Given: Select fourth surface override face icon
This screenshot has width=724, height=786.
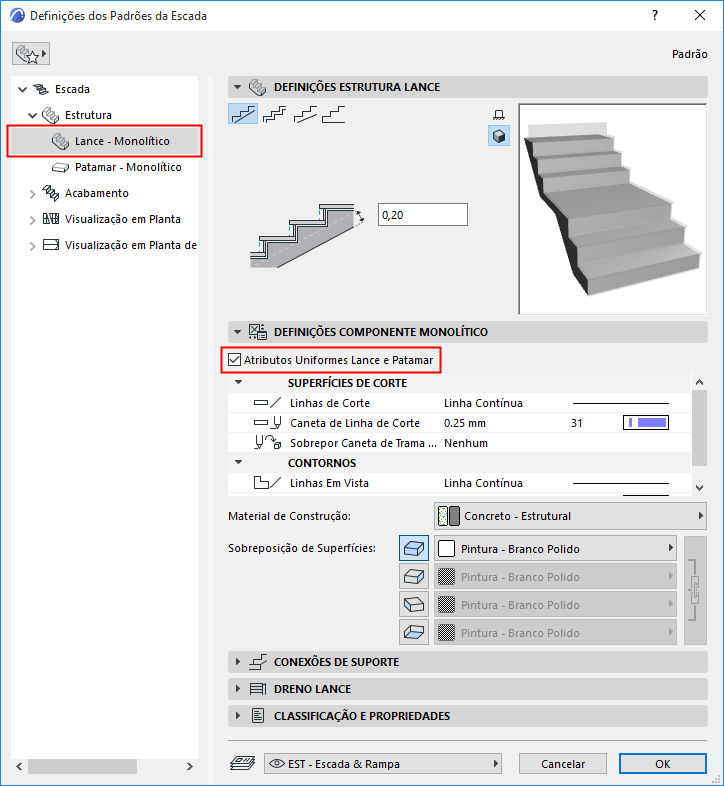Looking at the screenshot, I should pyautogui.click(x=414, y=632).
